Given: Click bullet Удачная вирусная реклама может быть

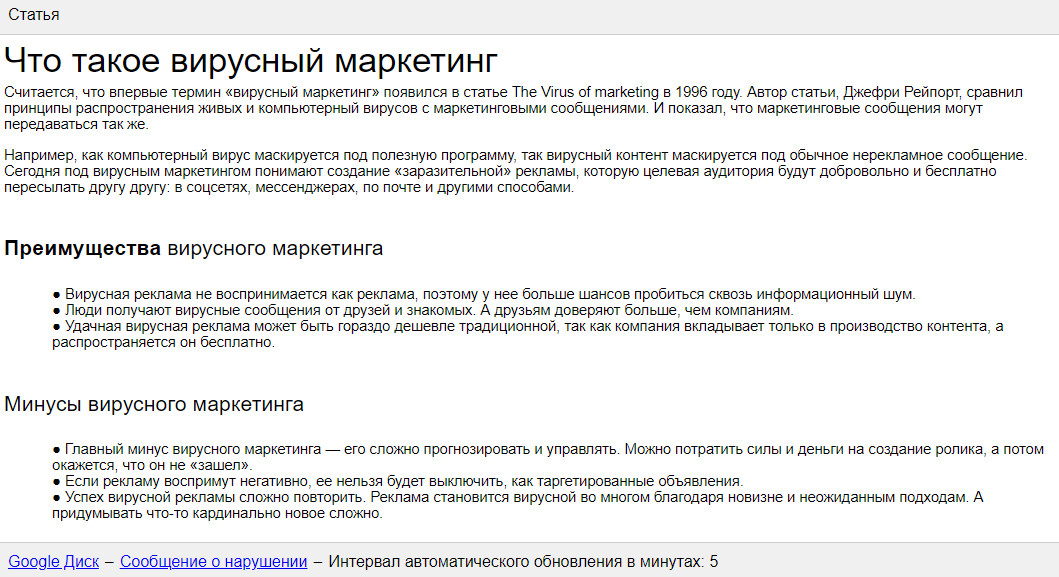Looking at the screenshot, I should pos(527,334).
